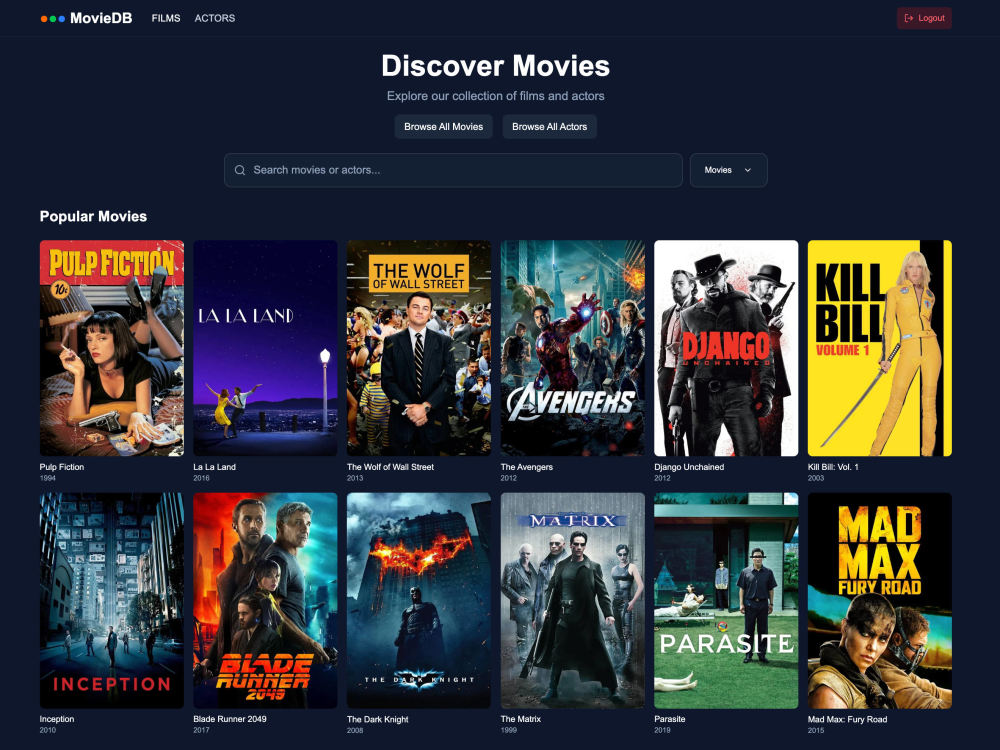Viewport: 1000px width, 750px height.
Task: Click 'Kill Bill: Vol. 1' title text
Action: (833, 467)
